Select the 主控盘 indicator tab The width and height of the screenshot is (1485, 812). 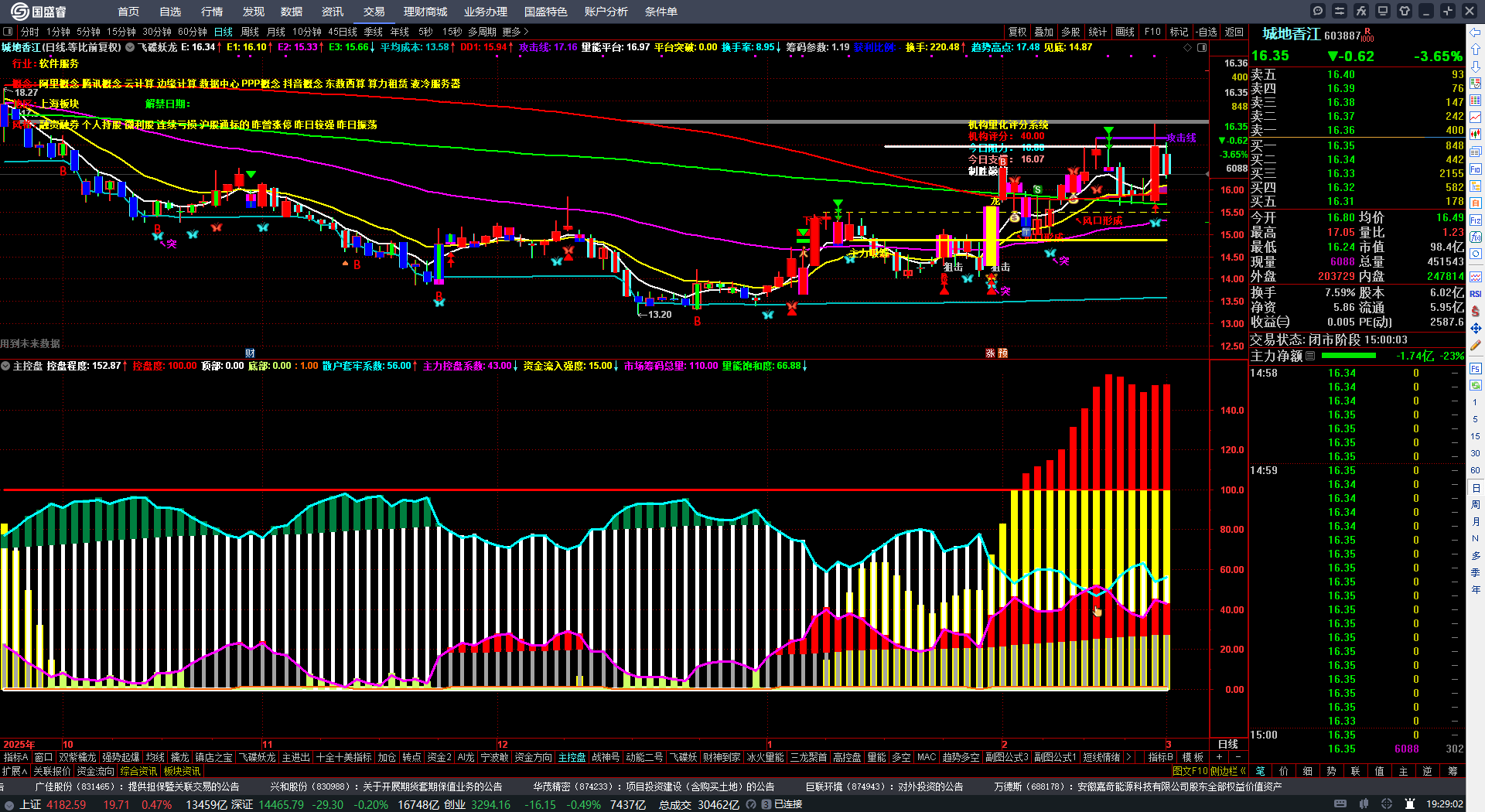pos(572,757)
